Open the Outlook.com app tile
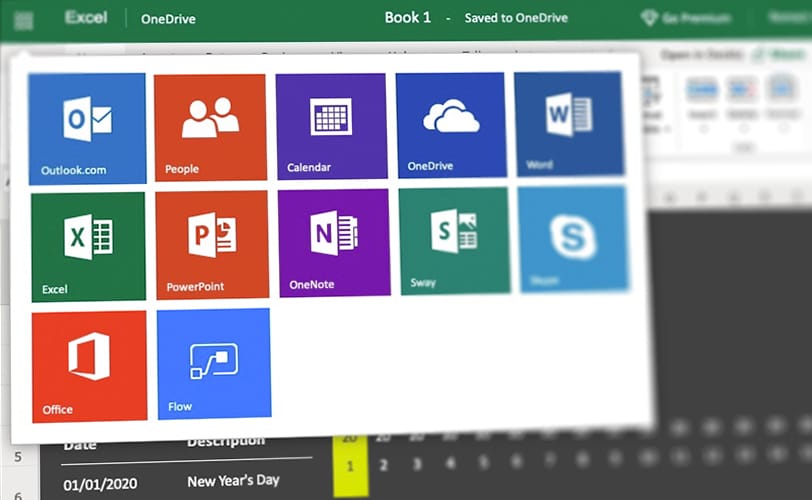This screenshot has height=500, width=812. 87,129
